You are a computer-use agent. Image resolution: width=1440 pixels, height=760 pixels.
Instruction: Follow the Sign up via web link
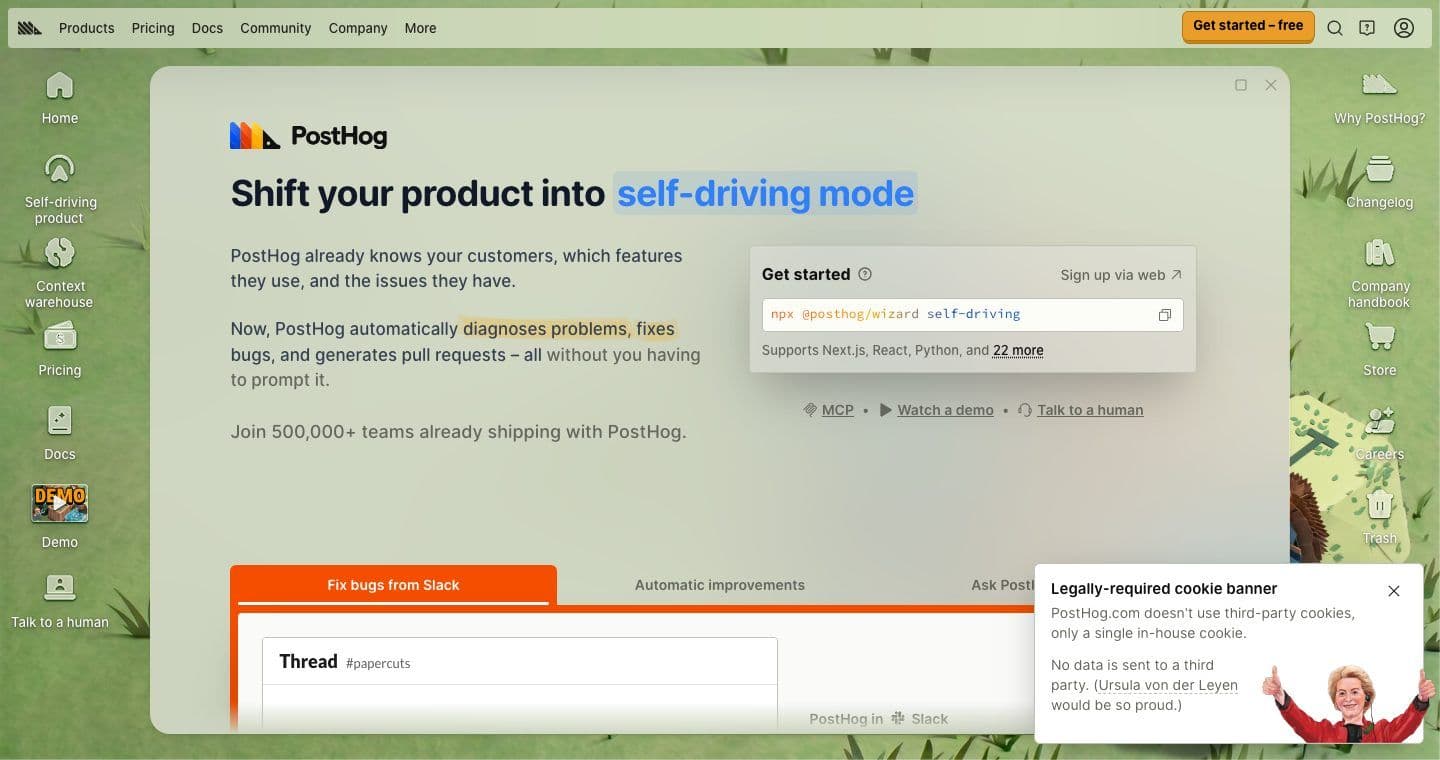click(x=1121, y=275)
